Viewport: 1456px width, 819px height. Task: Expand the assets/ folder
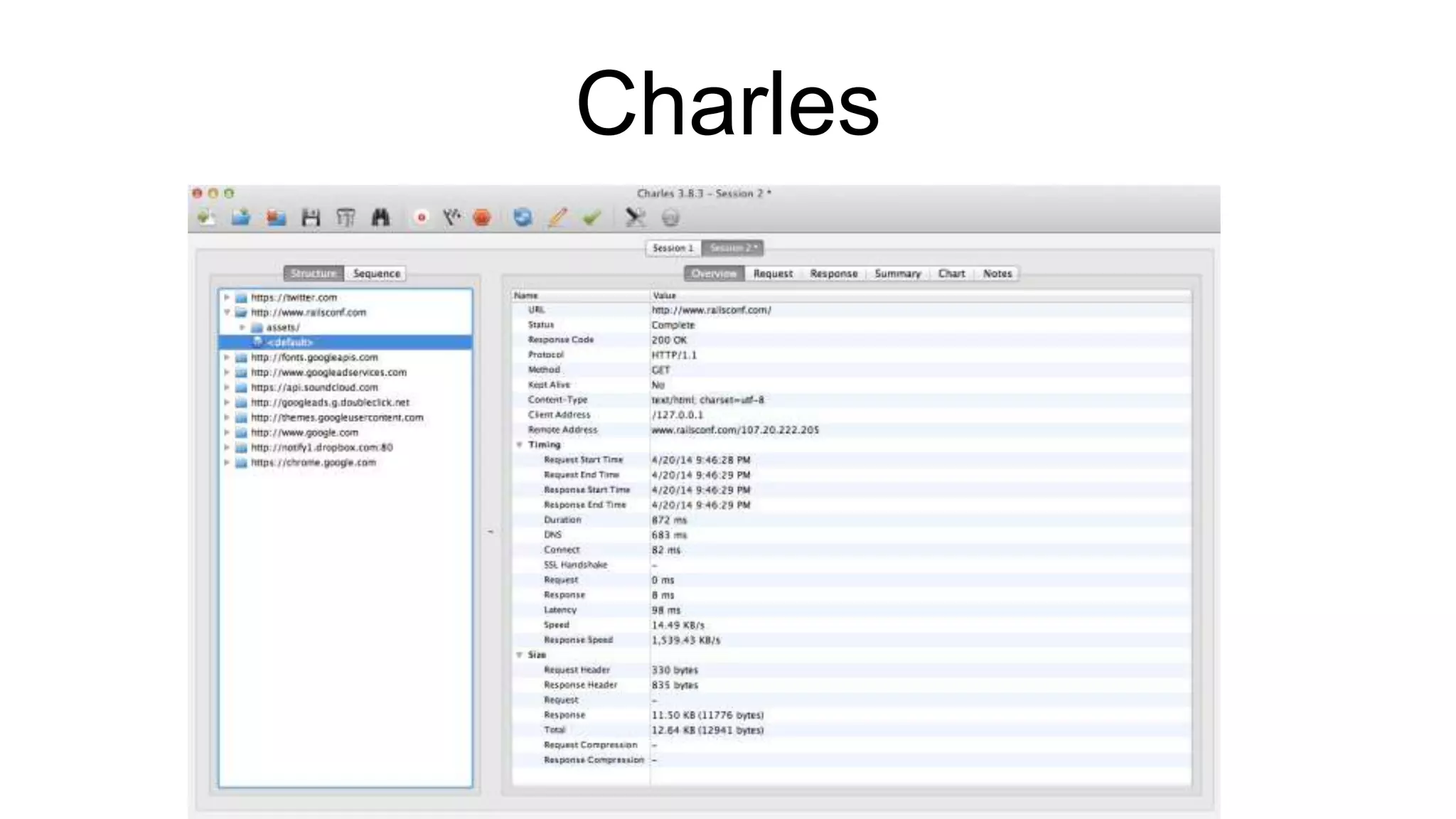click(242, 328)
